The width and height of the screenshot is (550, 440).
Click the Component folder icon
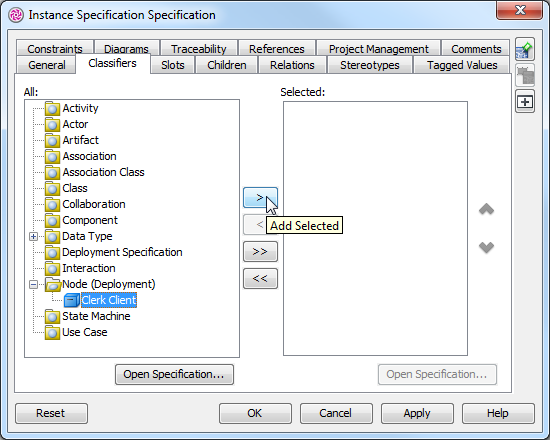(x=52, y=221)
